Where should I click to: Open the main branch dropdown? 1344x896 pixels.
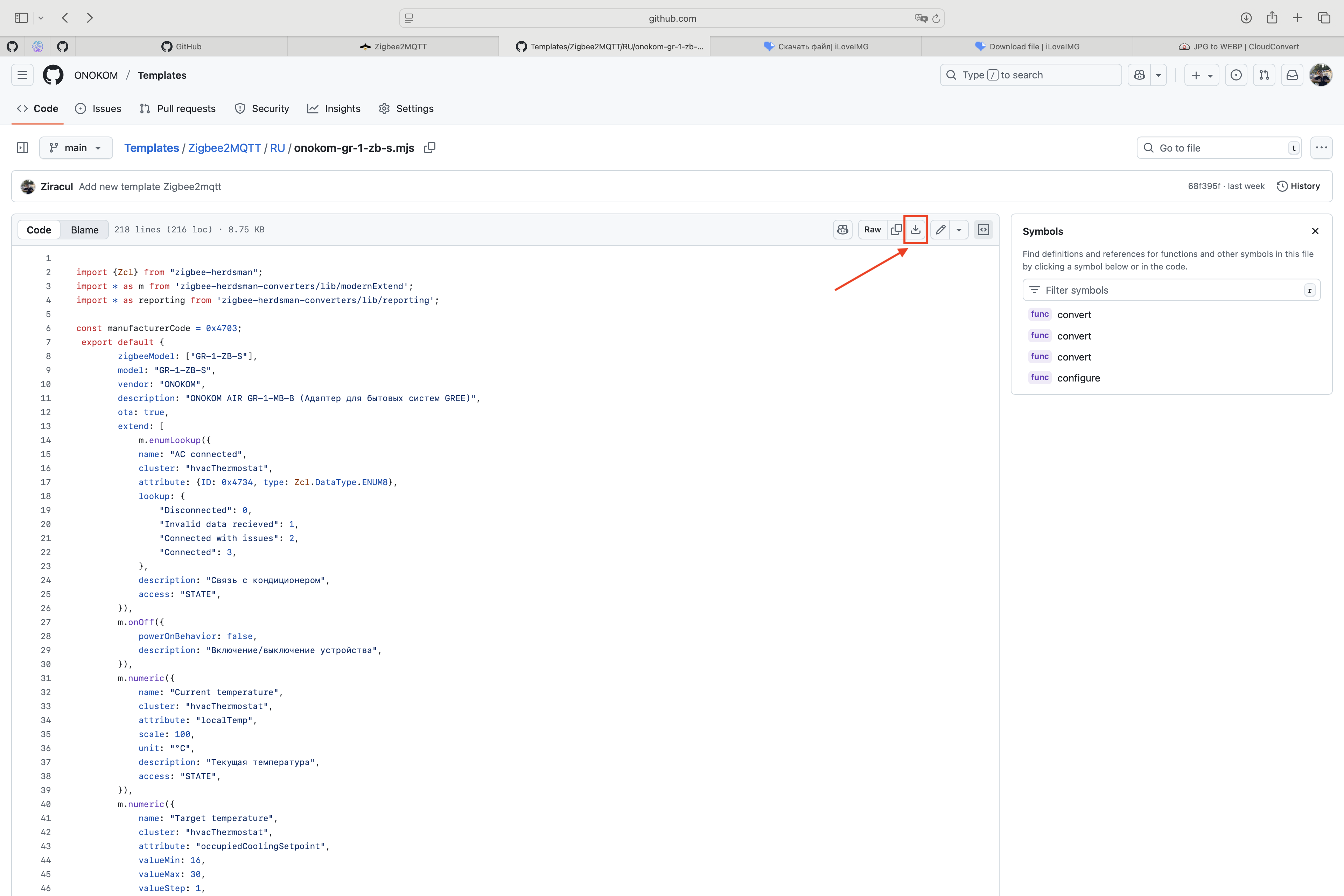pyautogui.click(x=76, y=148)
